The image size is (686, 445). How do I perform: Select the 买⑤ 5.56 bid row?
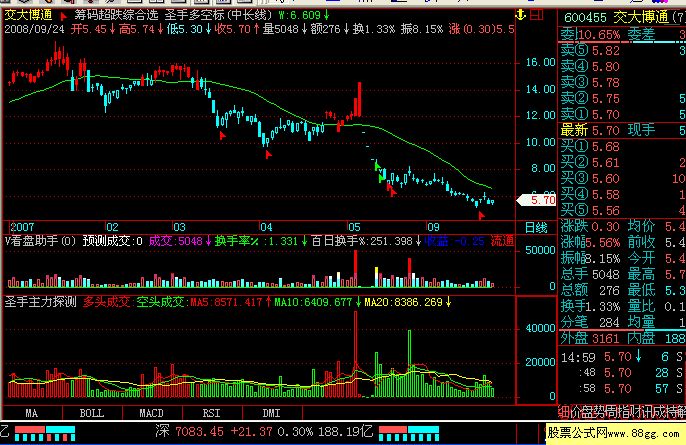(x=622, y=210)
